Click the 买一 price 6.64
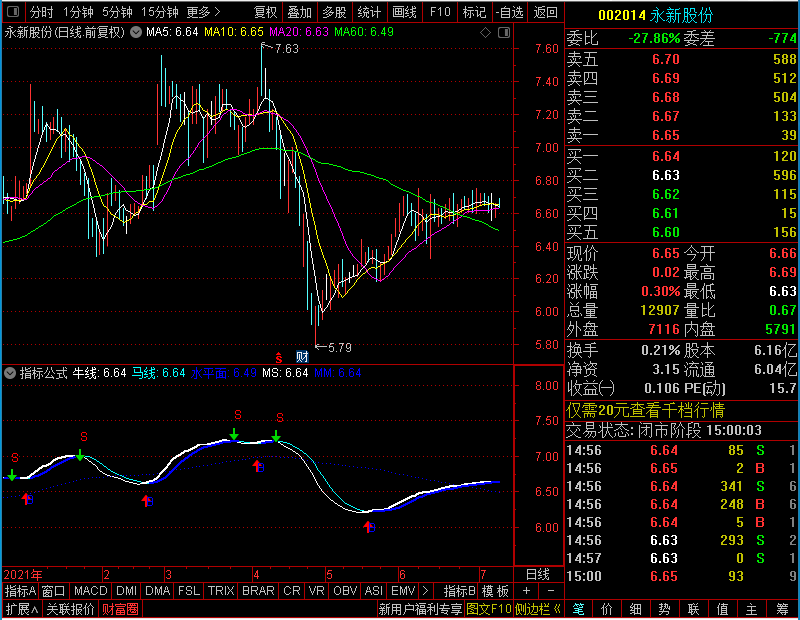 click(x=666, y=156)
